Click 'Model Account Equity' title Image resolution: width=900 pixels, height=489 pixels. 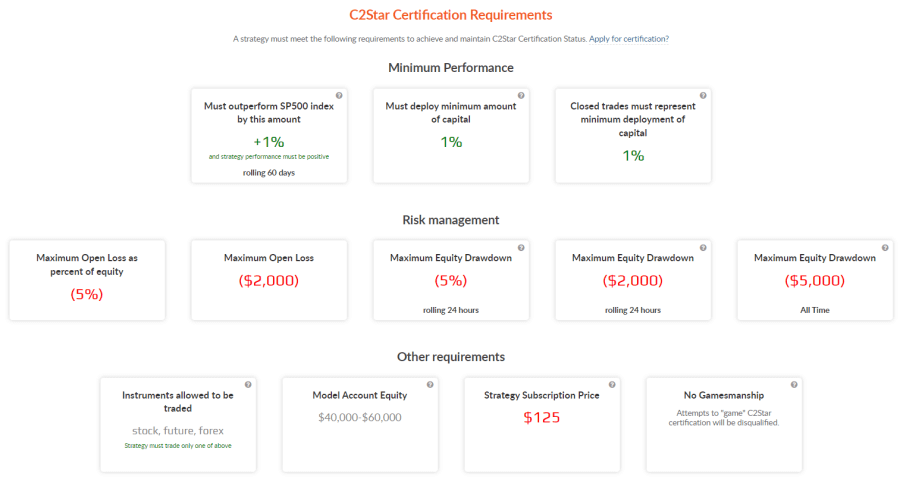[x=360, y=395]
